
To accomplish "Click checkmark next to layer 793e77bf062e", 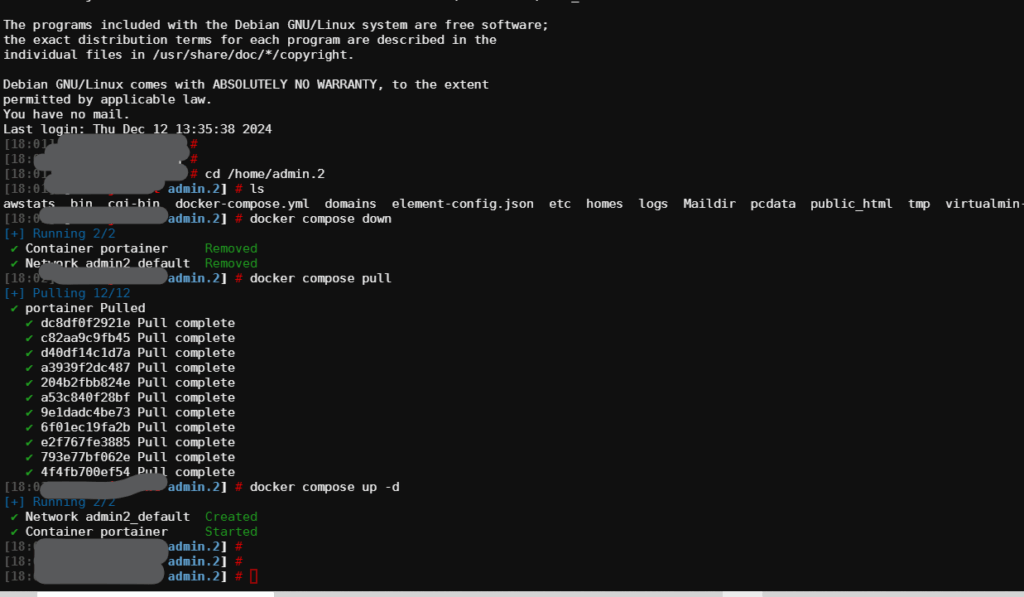I will 30,457.
